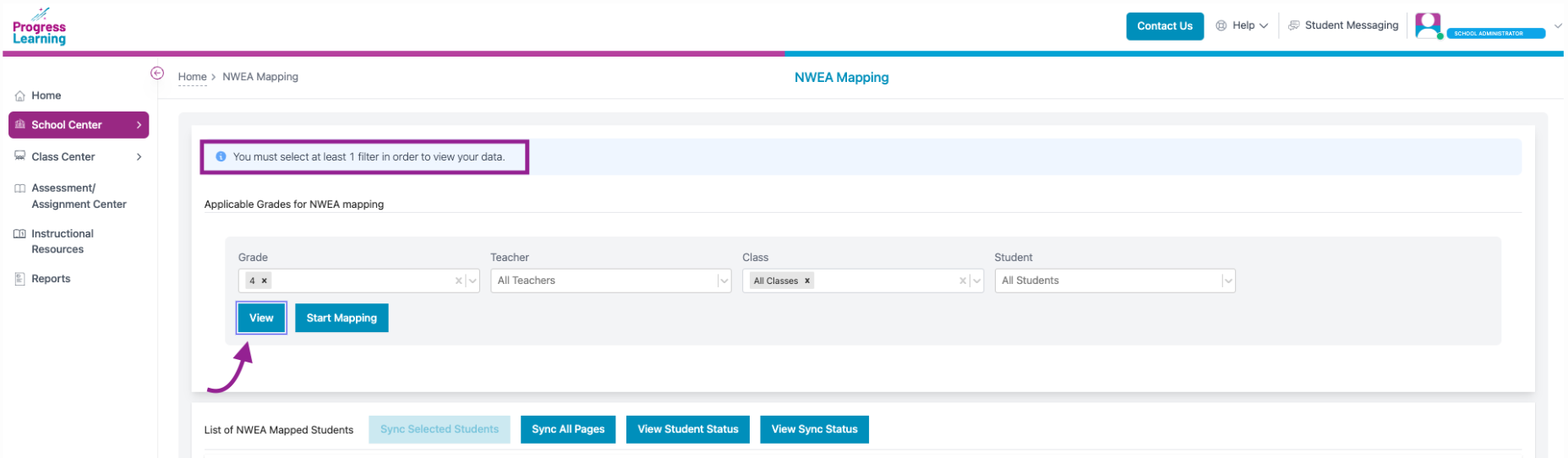Click the info icon in the filter notice
The height and width of the screenshot is (458, 1568).
click(x=221, y=156)
